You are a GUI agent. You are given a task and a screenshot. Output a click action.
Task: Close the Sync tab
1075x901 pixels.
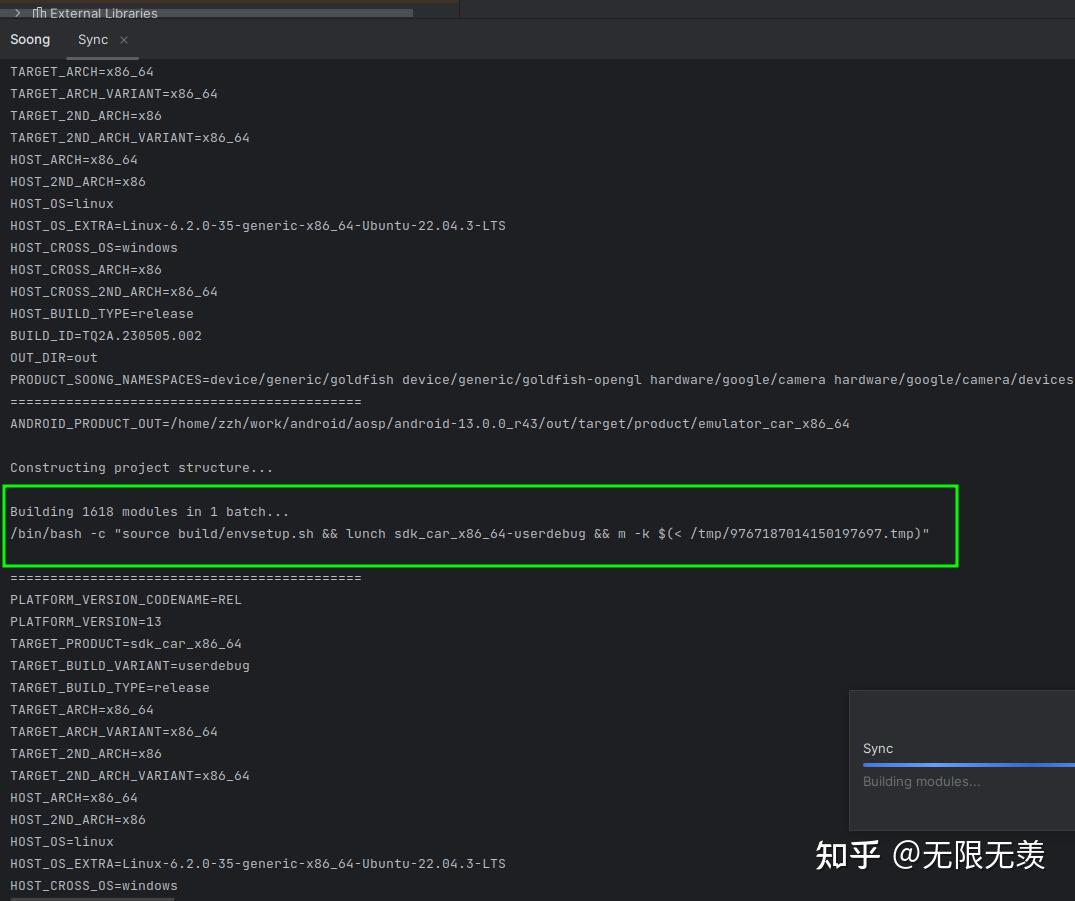(123, 40)
